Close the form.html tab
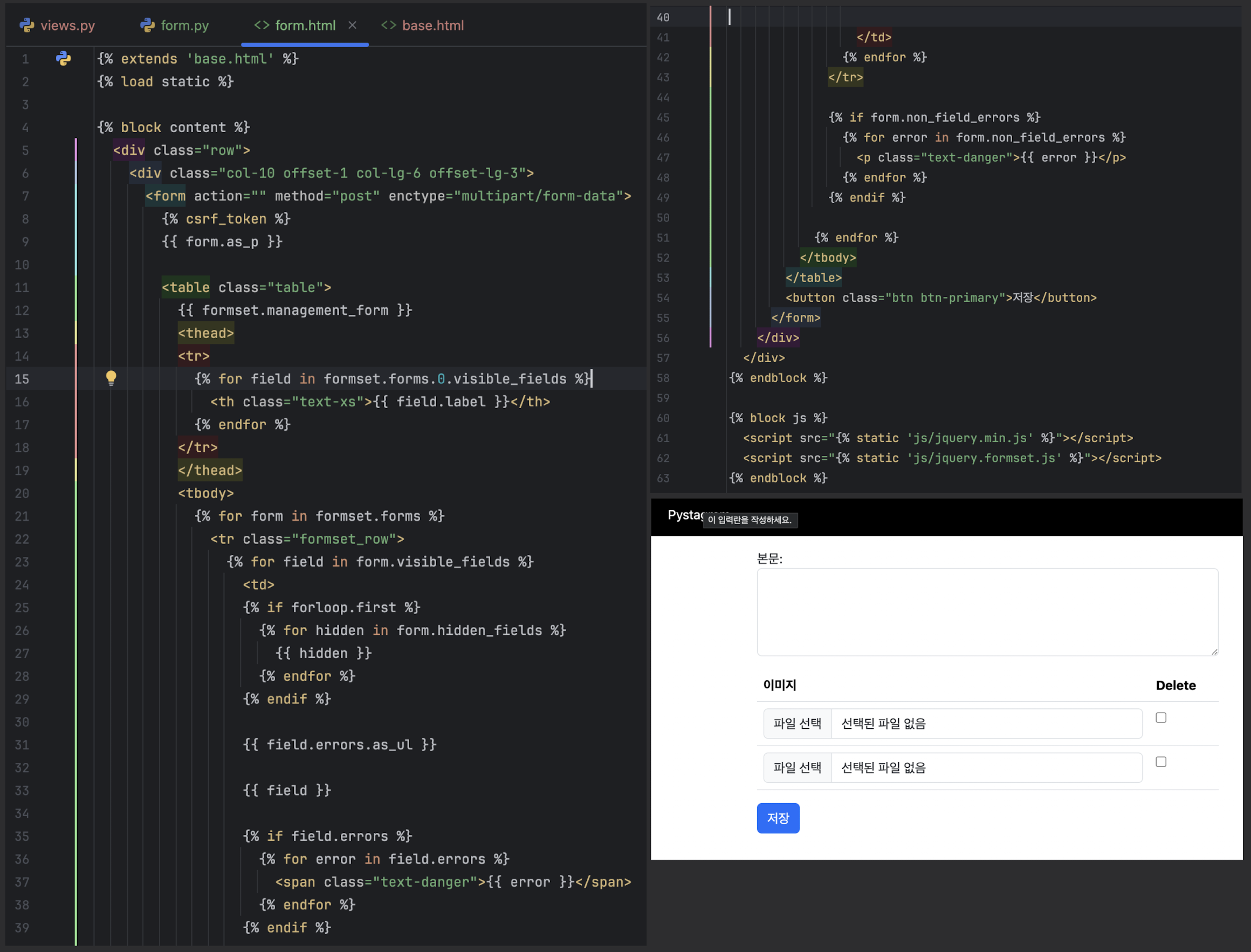 tap(353, 25)
